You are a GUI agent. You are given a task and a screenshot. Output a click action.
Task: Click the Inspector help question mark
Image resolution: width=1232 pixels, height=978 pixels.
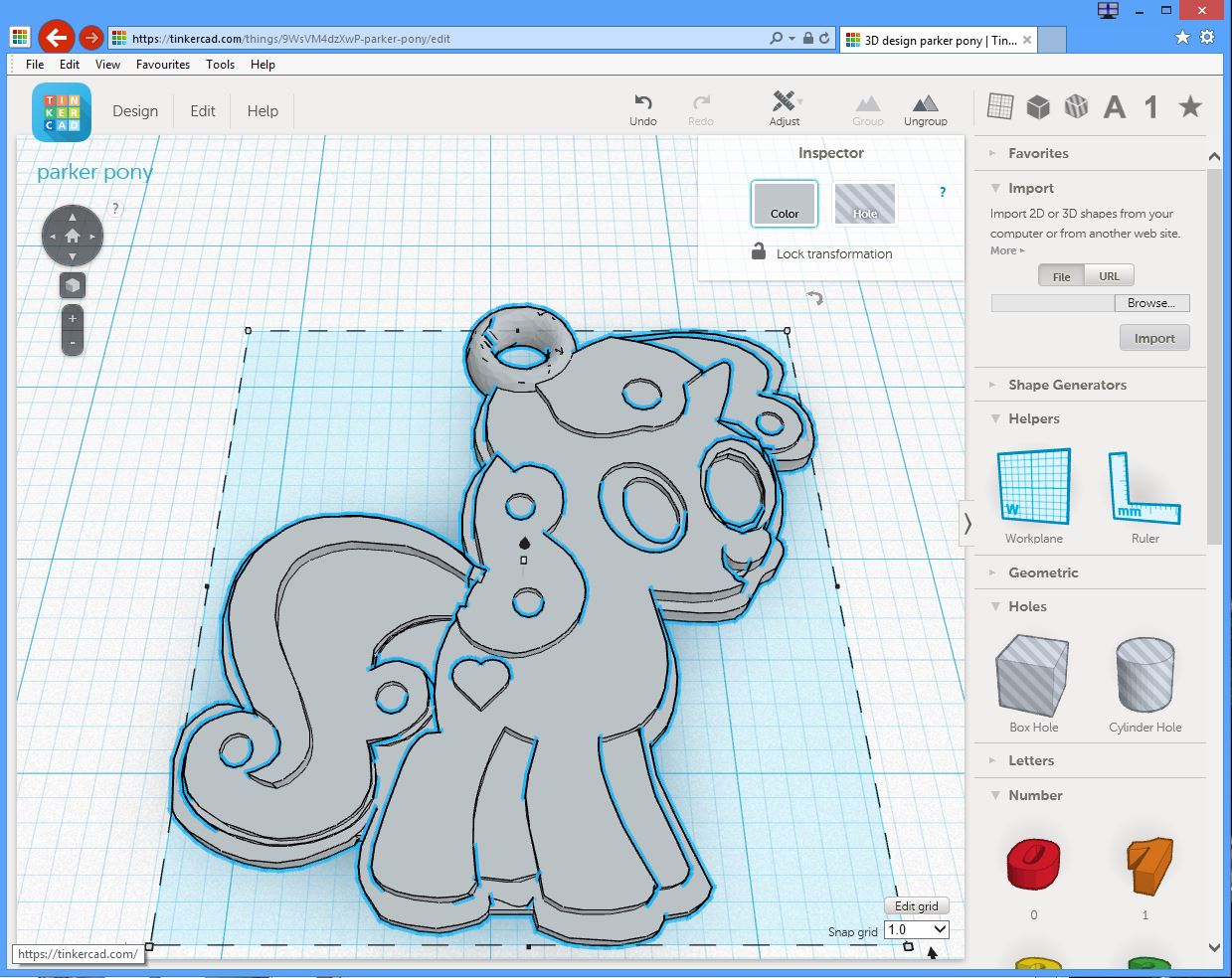943,192
